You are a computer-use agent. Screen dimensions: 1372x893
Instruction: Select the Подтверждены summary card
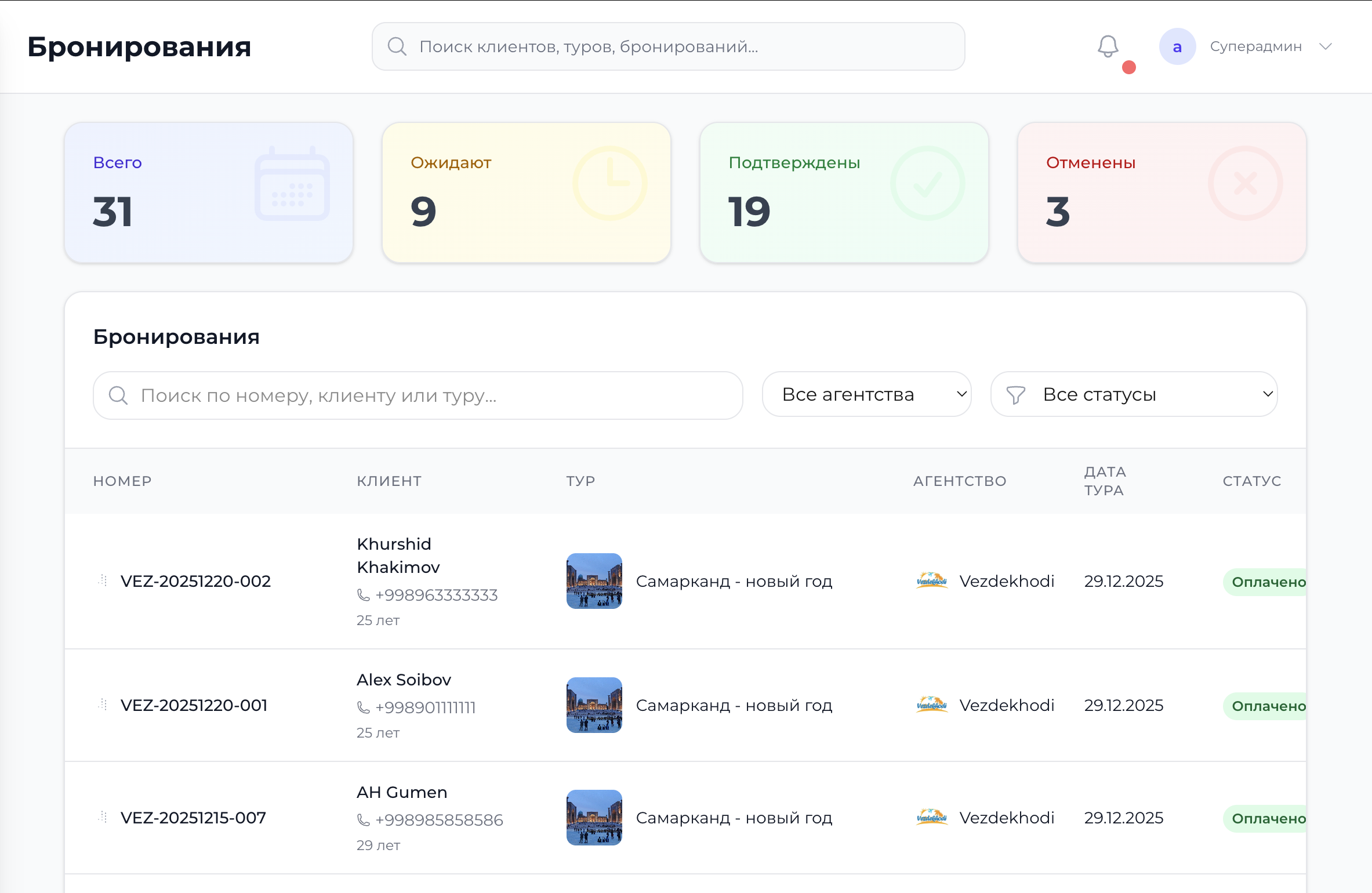(844, 192)
